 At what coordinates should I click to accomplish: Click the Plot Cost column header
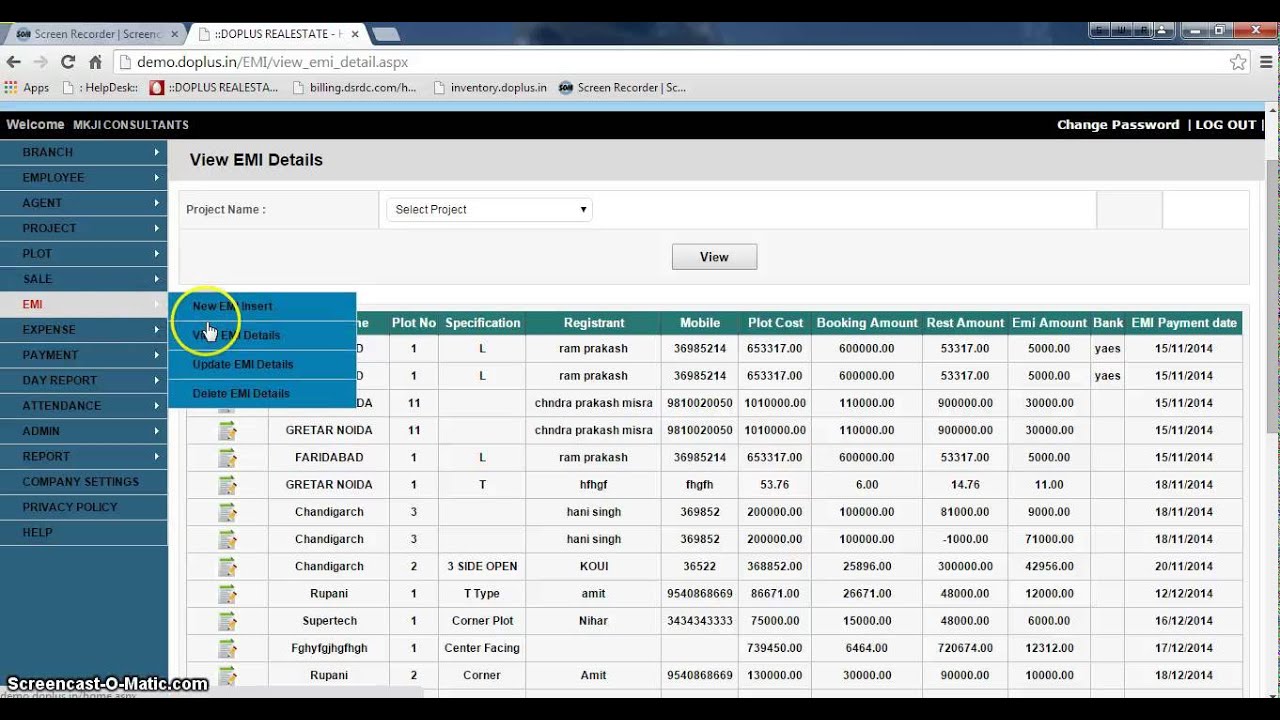[775, 323]
